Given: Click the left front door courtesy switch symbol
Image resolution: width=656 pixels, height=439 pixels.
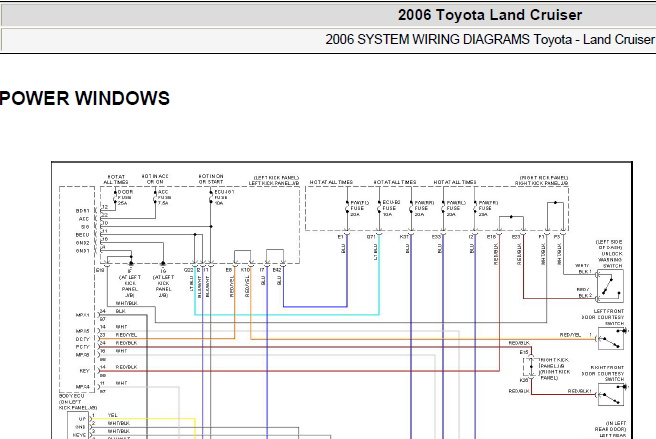Looking at the screenshot, I should pos(611,339).
